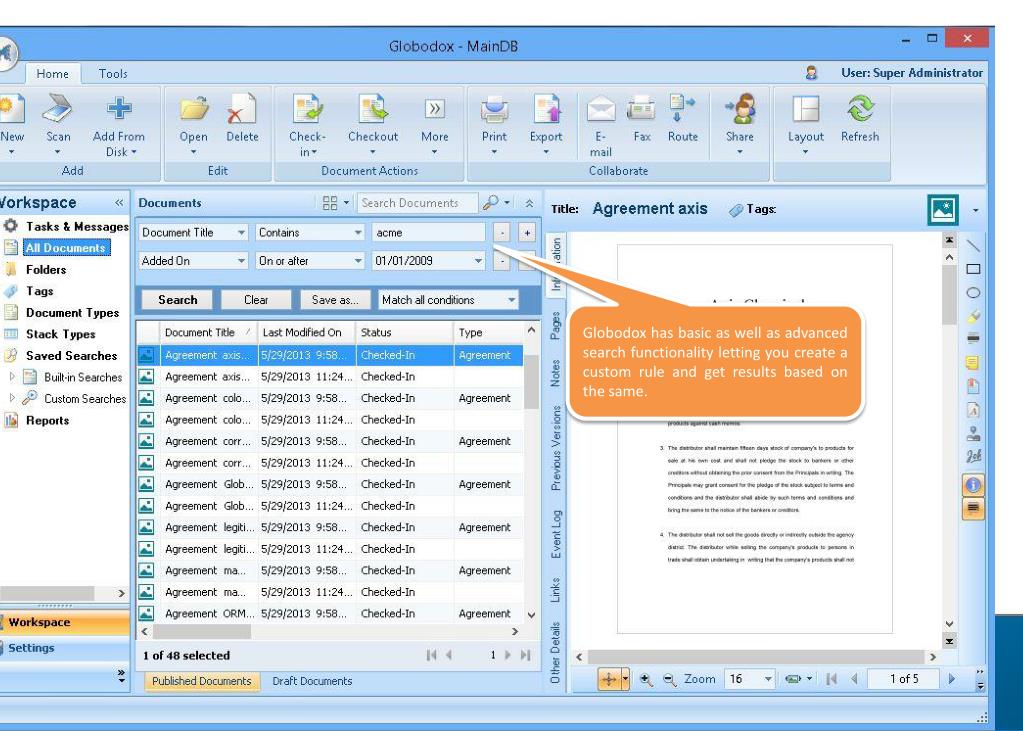Screen dimensions: 1023x731
Task: Click the zoom in magnifier
Action: [646, 679]
